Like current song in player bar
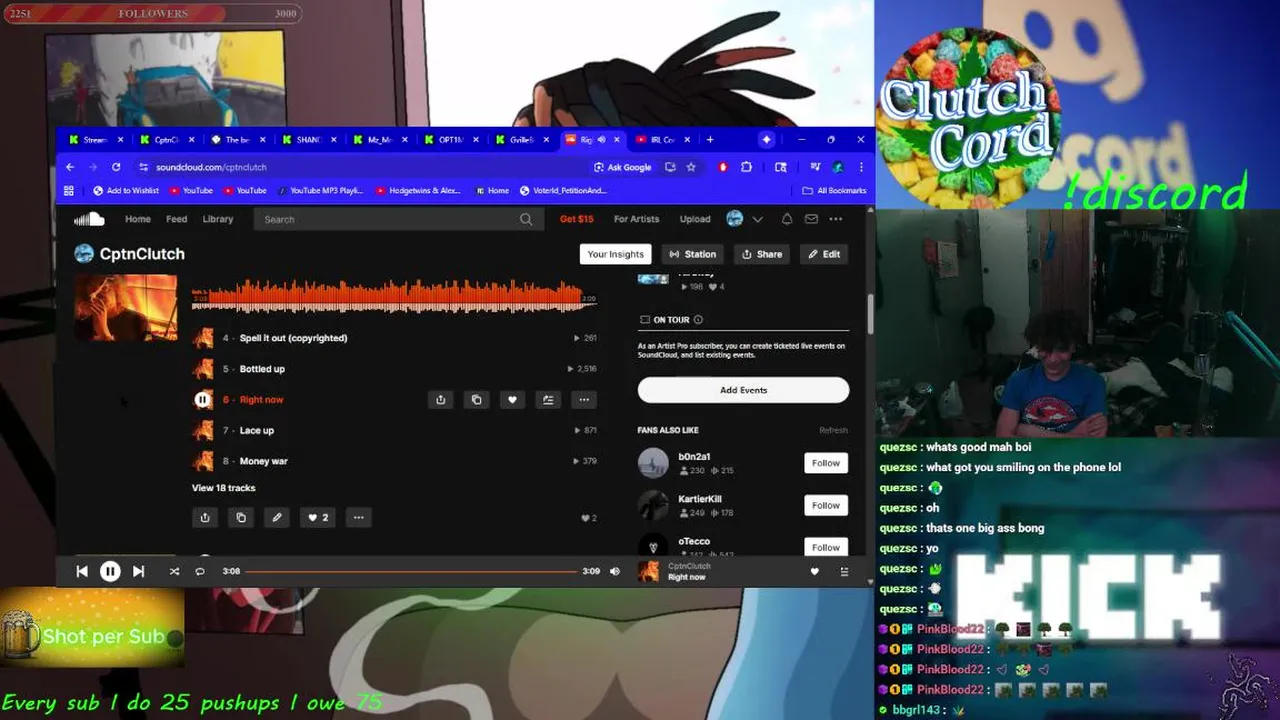Viewport: 1280px width, 720px height. 814,571
